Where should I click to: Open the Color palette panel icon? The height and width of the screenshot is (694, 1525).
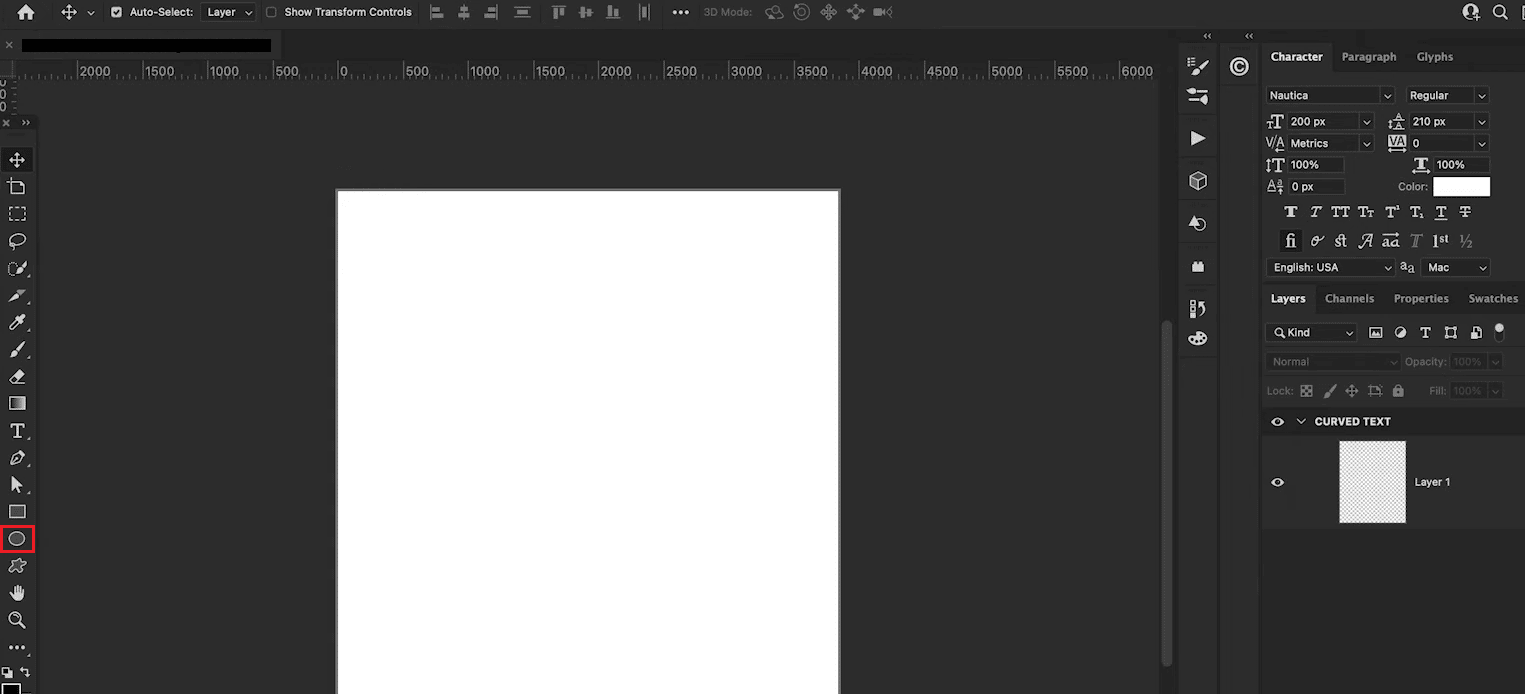(x=1198, y=339)
